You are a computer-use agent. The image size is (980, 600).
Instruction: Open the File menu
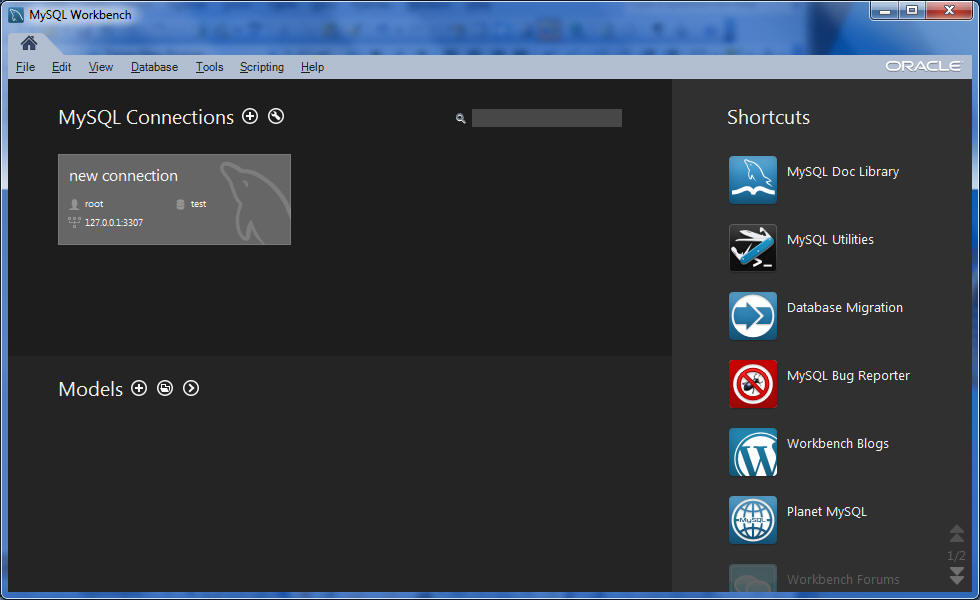[26, 67]
